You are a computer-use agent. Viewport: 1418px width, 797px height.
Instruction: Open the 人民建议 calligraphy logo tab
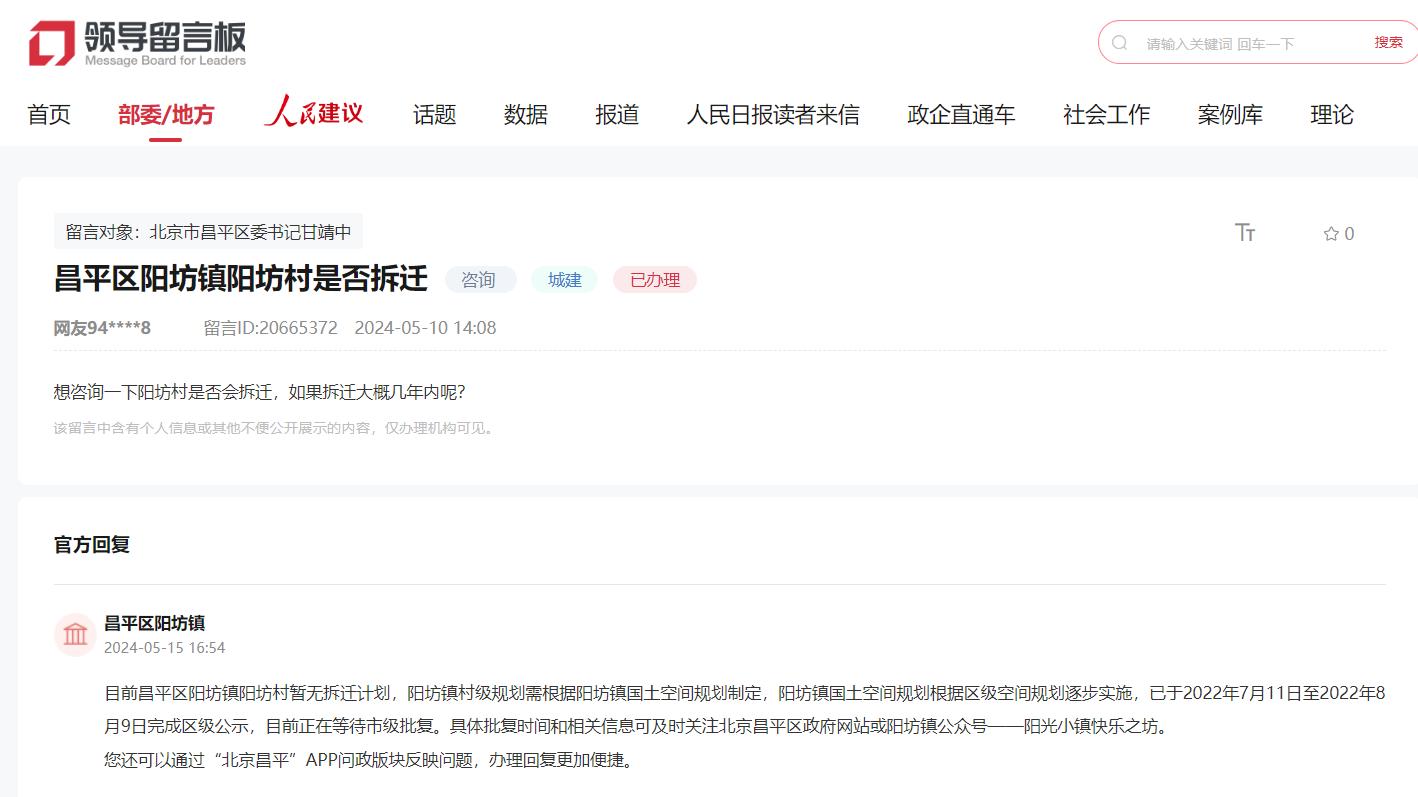click(x=313, y=113)
